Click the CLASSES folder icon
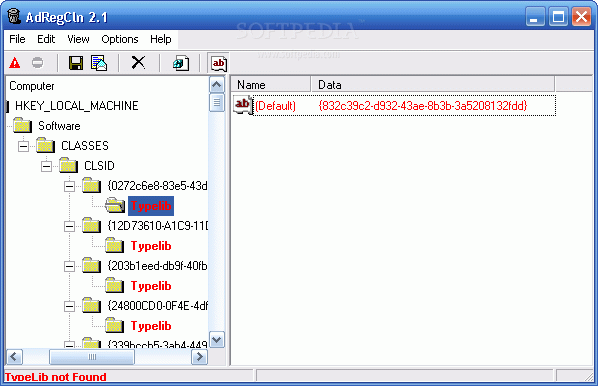This screenshot has height=386, width=598. point(45,145)
